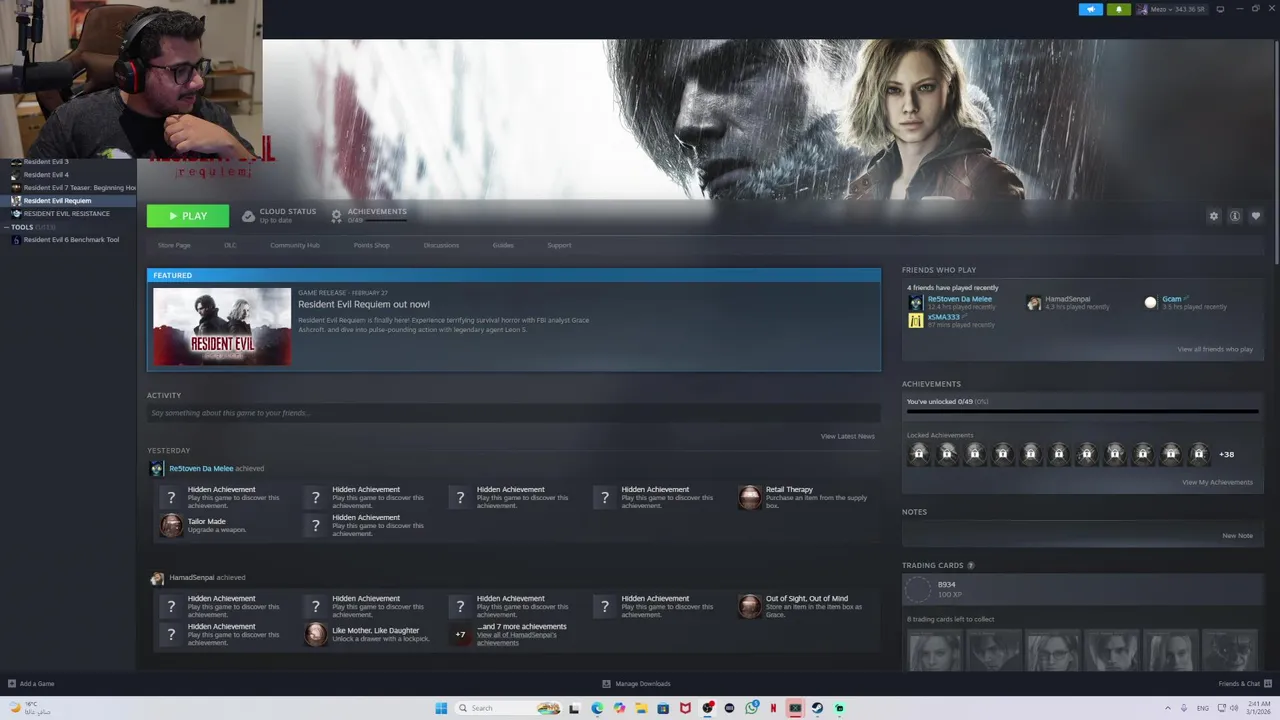The image size is (1280, 720).
Task: Select Resident Evil 3 in library list
Action: pyautogui.click(x=46, y=161)
